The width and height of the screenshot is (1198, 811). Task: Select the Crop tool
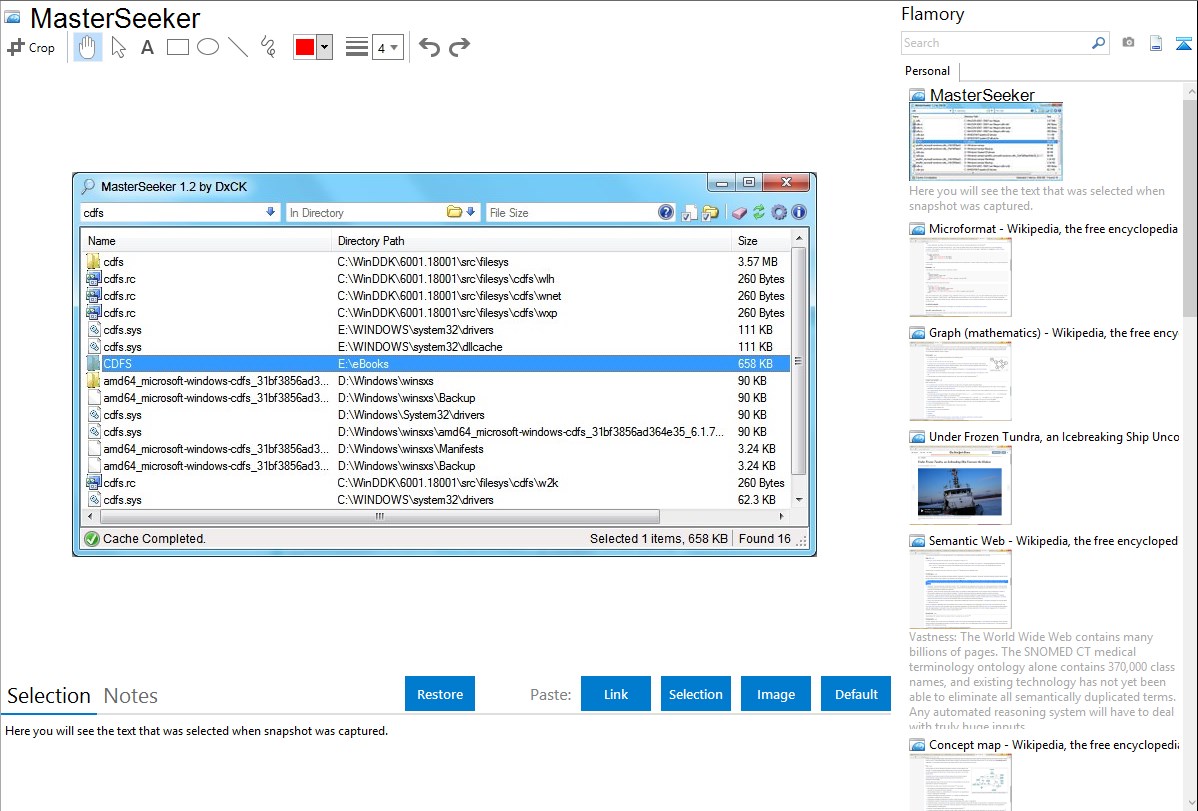[x=31, y=47]
